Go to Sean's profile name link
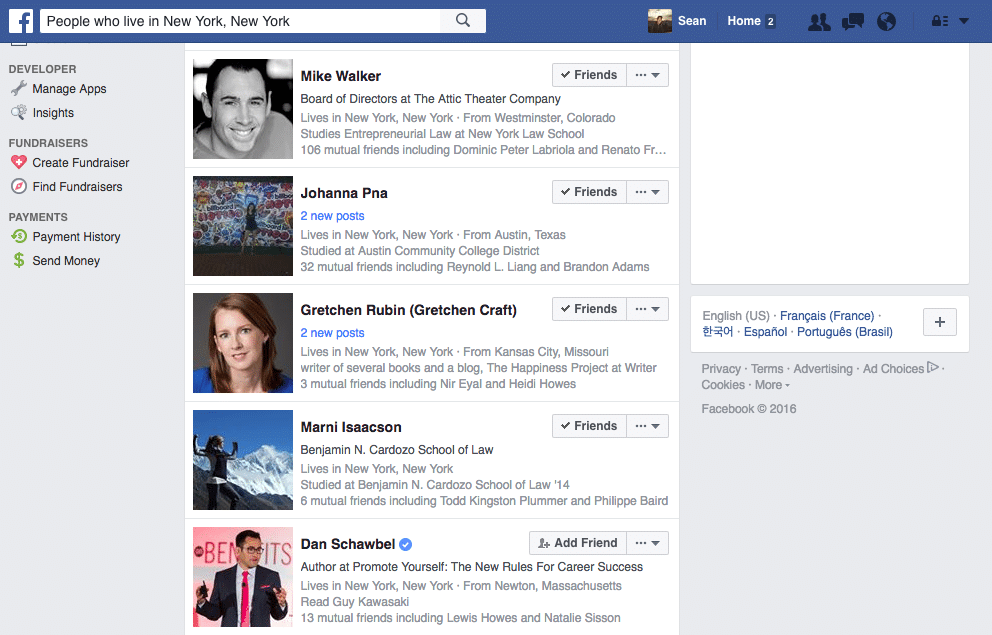The image size is (992, 635). pos(692,21)
